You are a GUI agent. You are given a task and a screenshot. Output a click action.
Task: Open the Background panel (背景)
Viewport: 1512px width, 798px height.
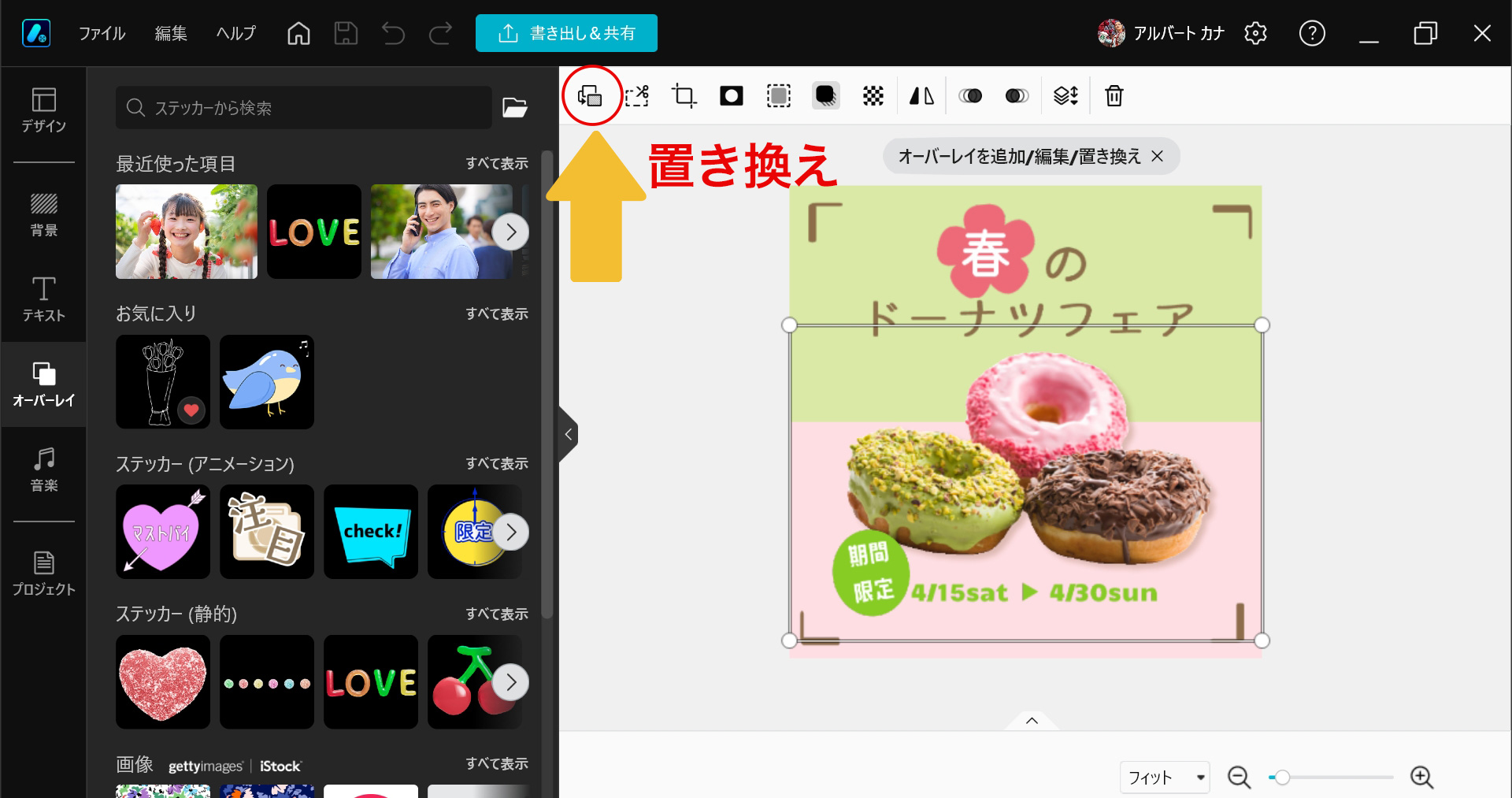[x=43, y=214]
